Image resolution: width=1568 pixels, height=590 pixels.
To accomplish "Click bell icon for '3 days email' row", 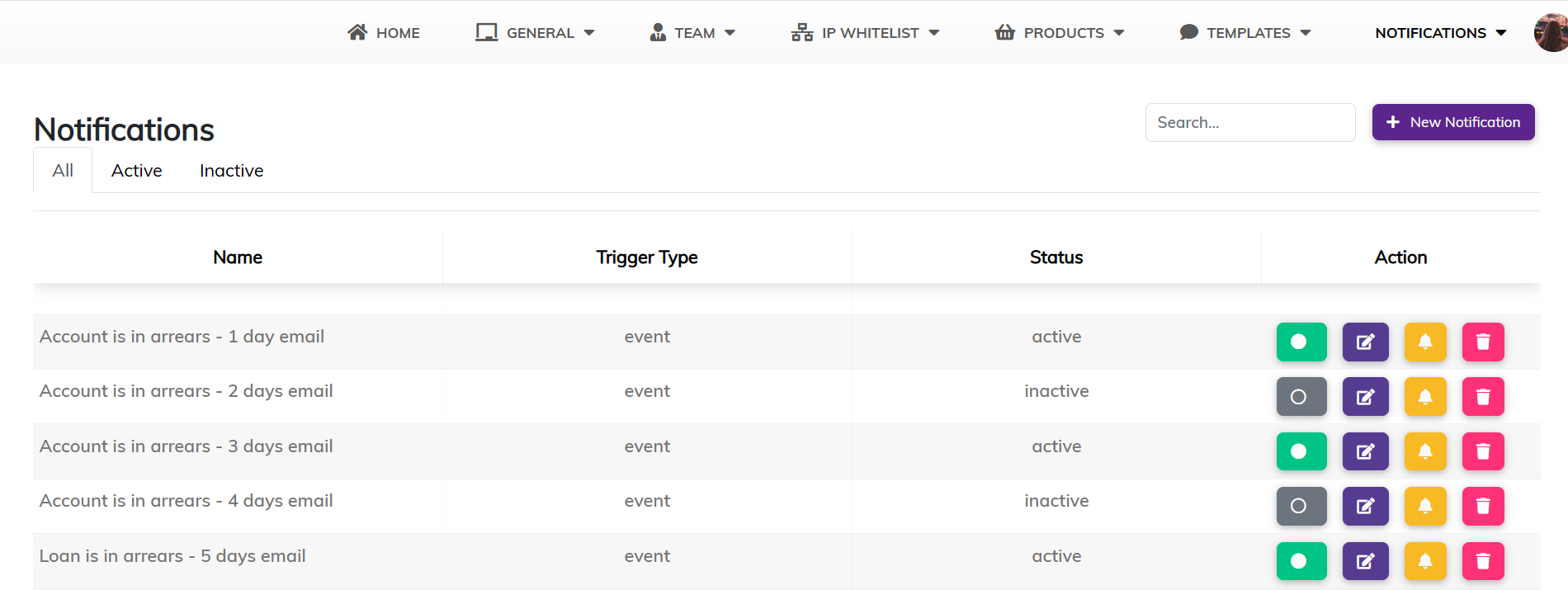I will point(1424,451).
